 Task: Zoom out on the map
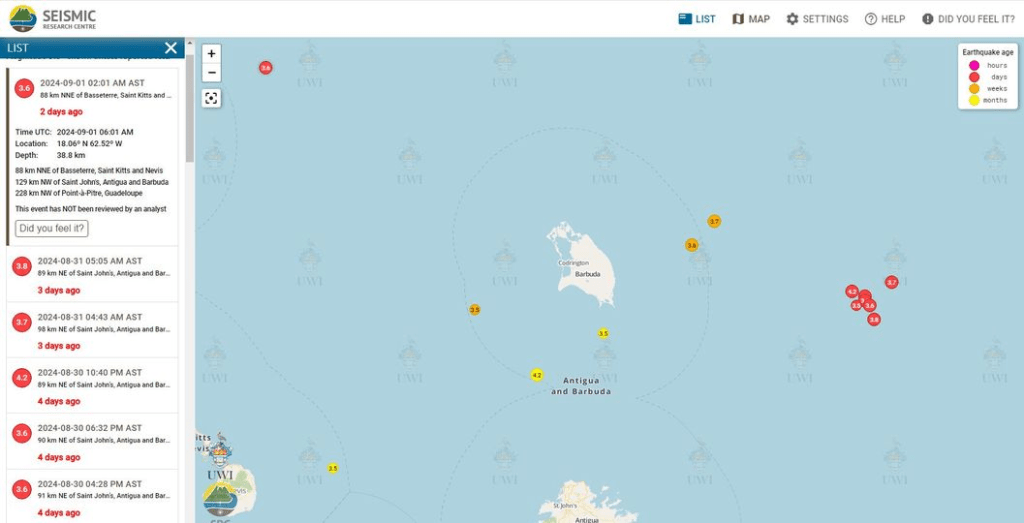coord(211,73)
